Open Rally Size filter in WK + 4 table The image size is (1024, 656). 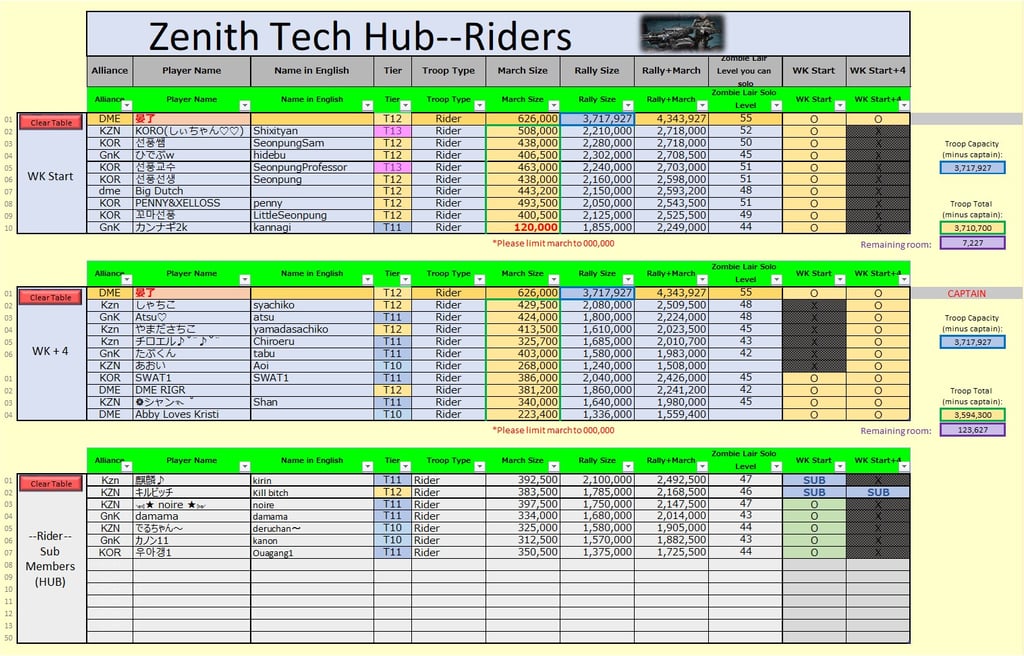tap(628, 280)
